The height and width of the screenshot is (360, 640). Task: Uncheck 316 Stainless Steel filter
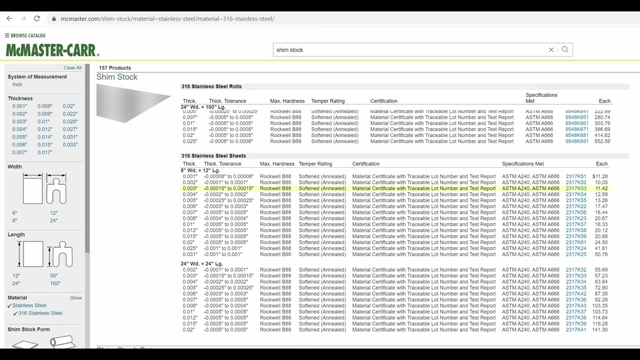pyautogui.click(x=38, y=313)
